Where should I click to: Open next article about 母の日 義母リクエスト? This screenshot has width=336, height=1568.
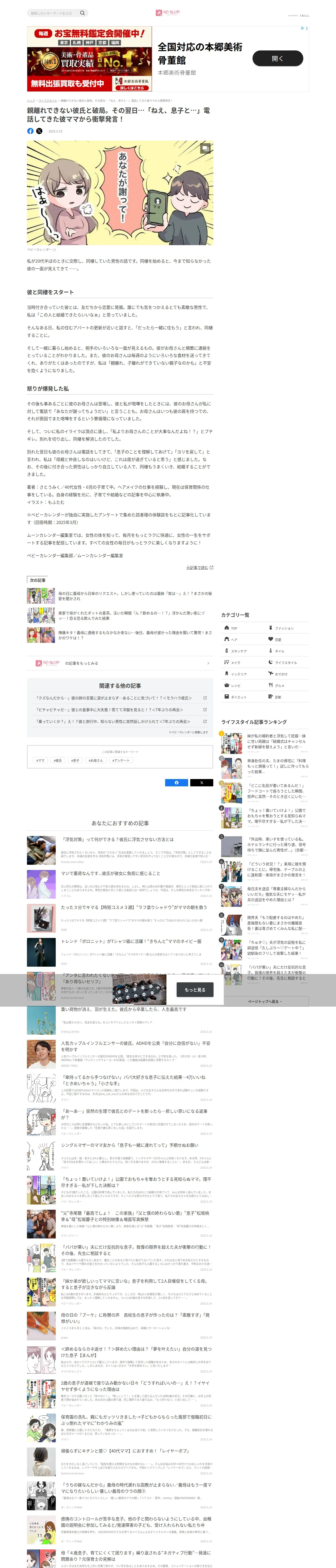120,596
